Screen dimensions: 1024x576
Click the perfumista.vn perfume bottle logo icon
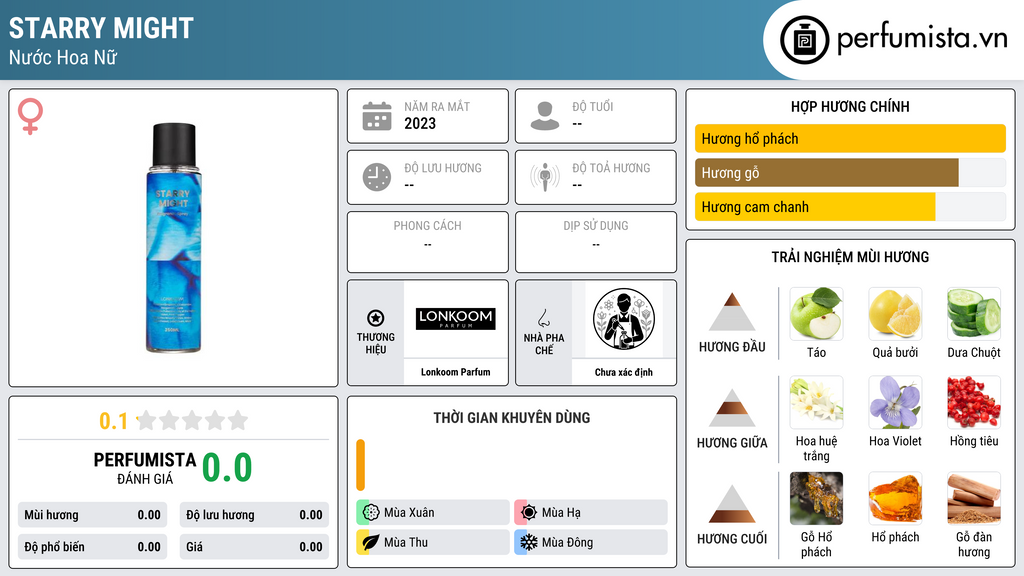point(804,40)
